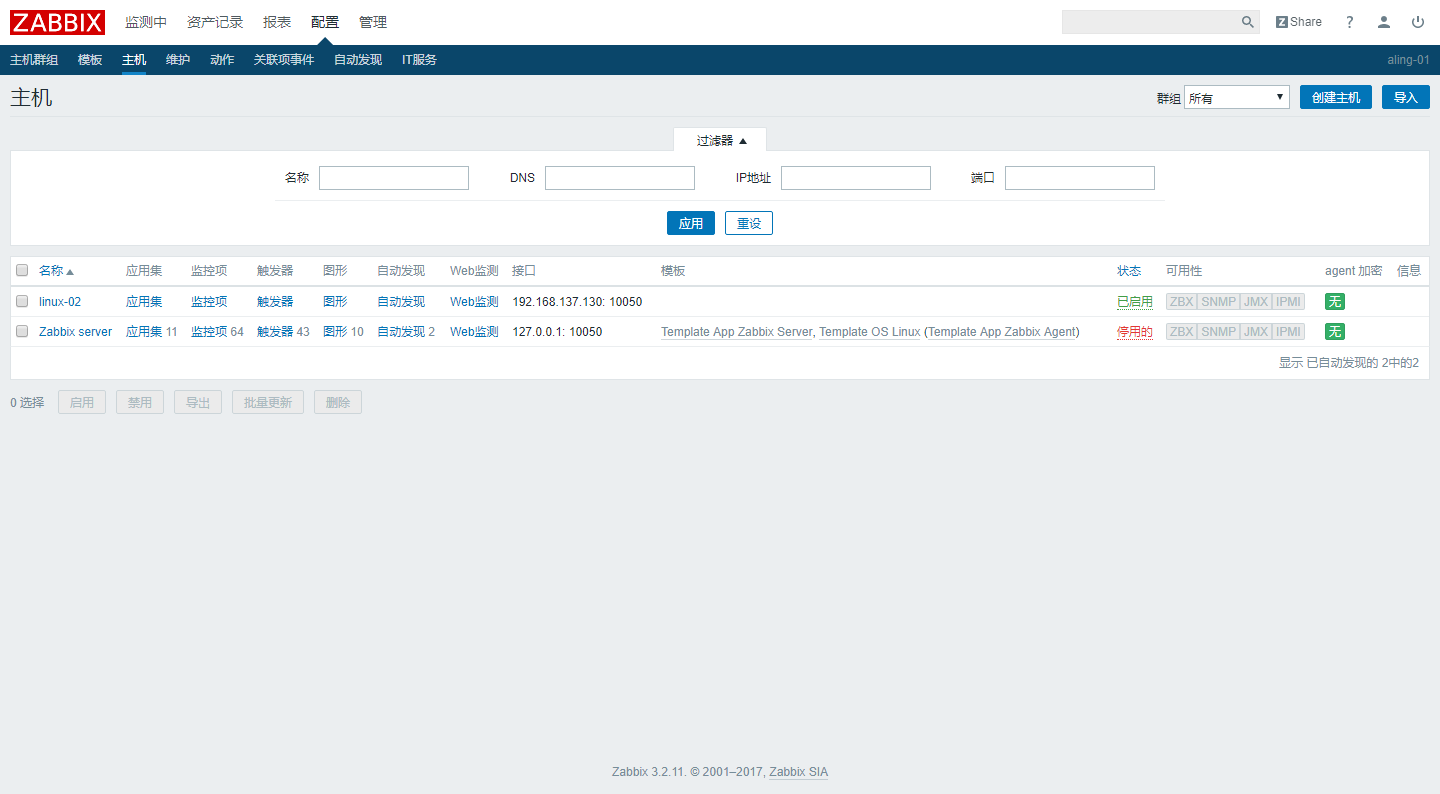Open 监控项 for linux-02
The height and width of the screenshot is (794, 1440).
point(209,301)
